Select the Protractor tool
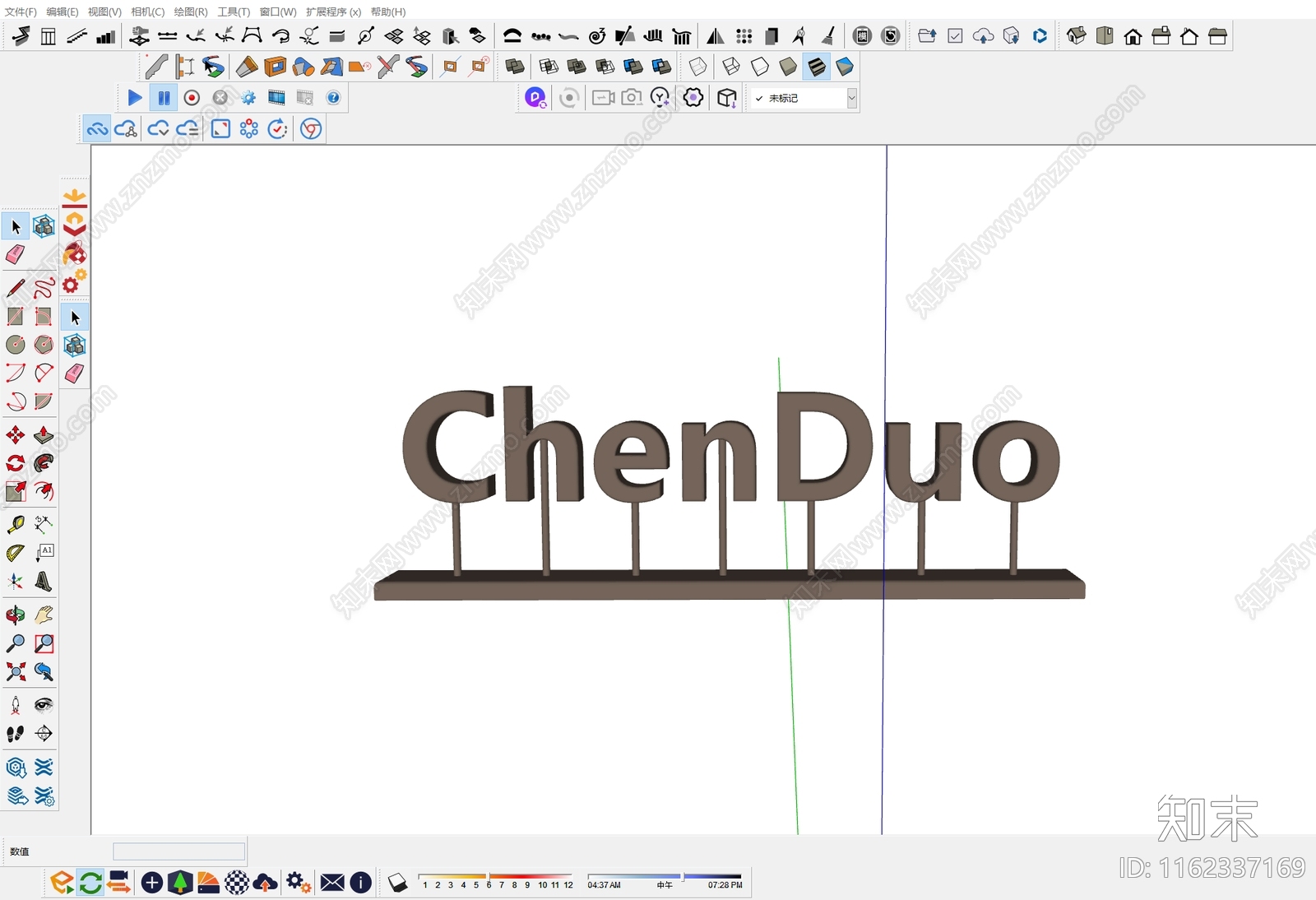Screen dimensions: 1316x900 [16, 554]
